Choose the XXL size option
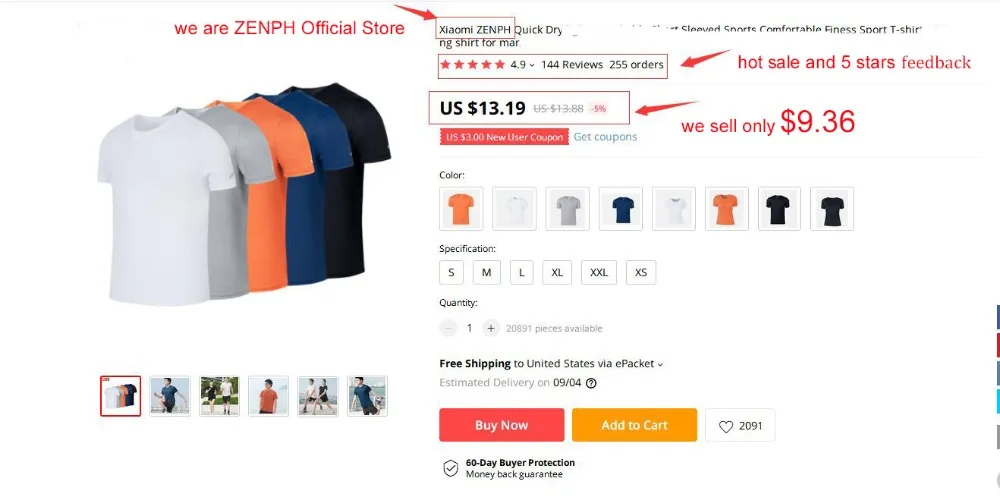This screenshot has height=497, width=1000. 599,272
